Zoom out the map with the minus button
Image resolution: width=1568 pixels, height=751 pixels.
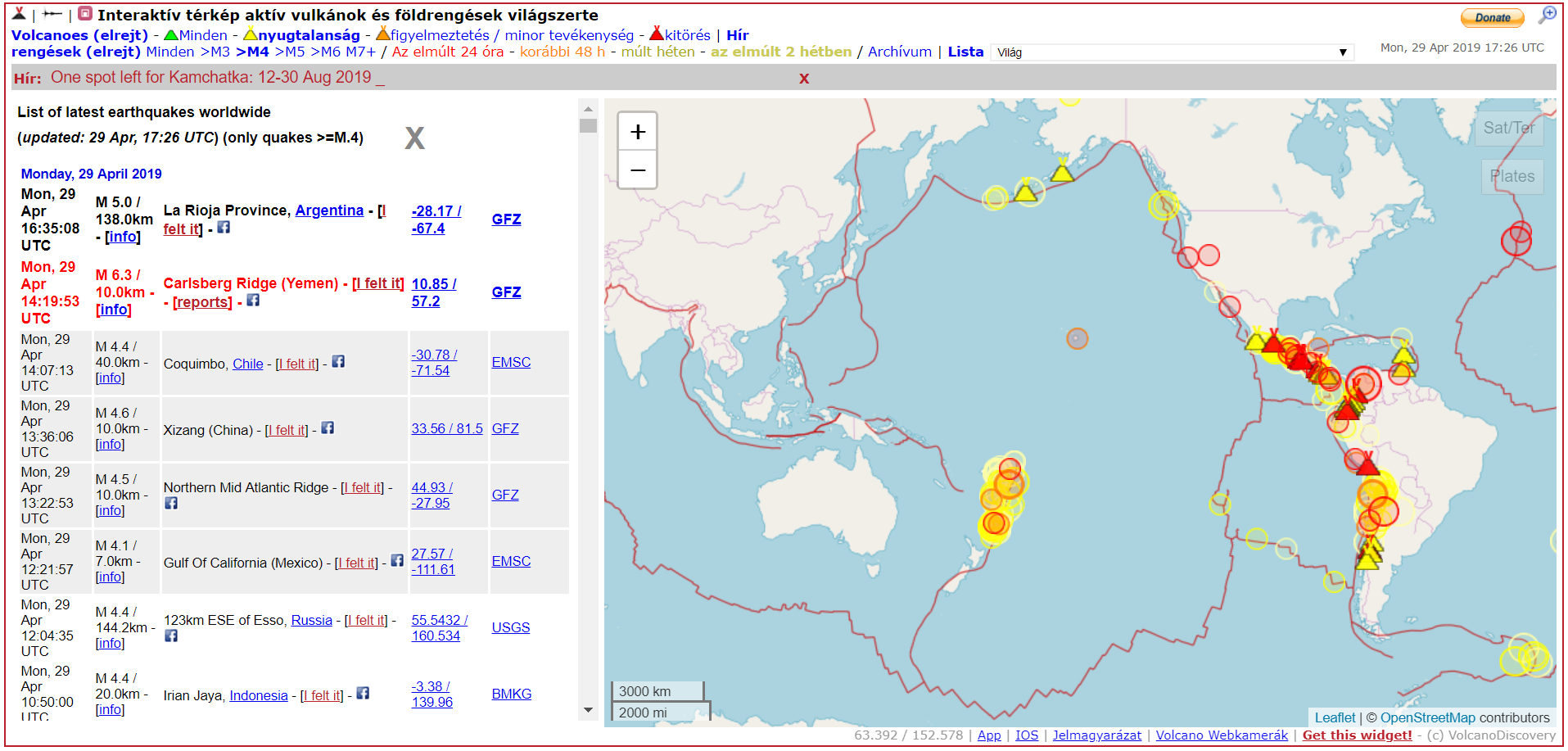click(638, 170)
